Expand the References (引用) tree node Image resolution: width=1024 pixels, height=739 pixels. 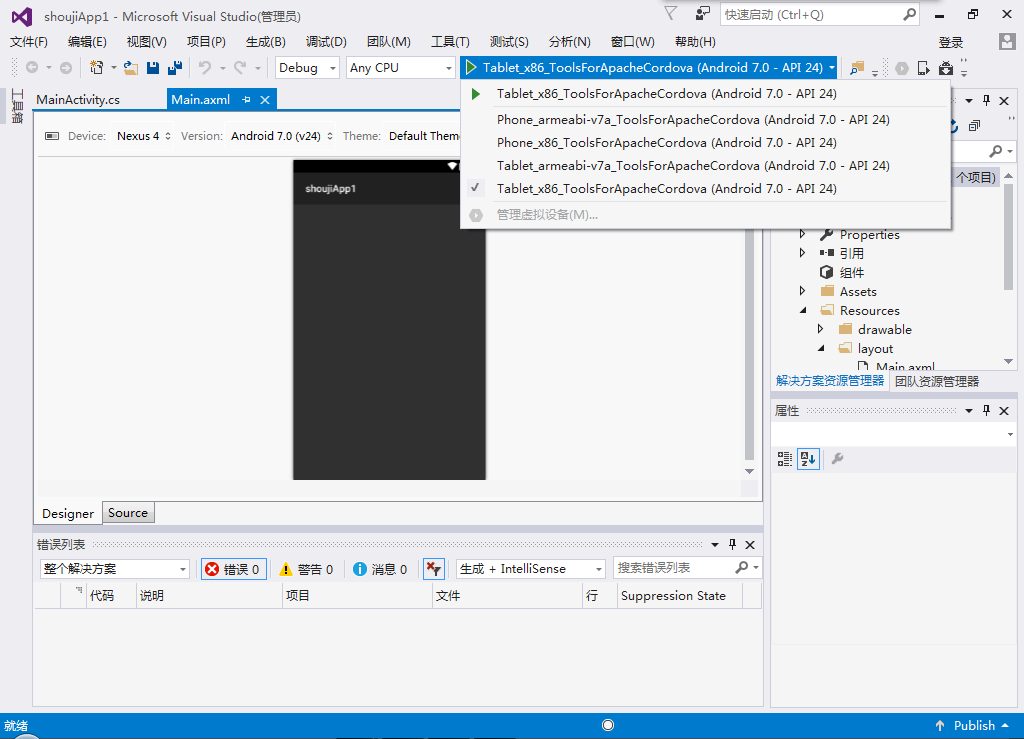[x=803, y=253]
